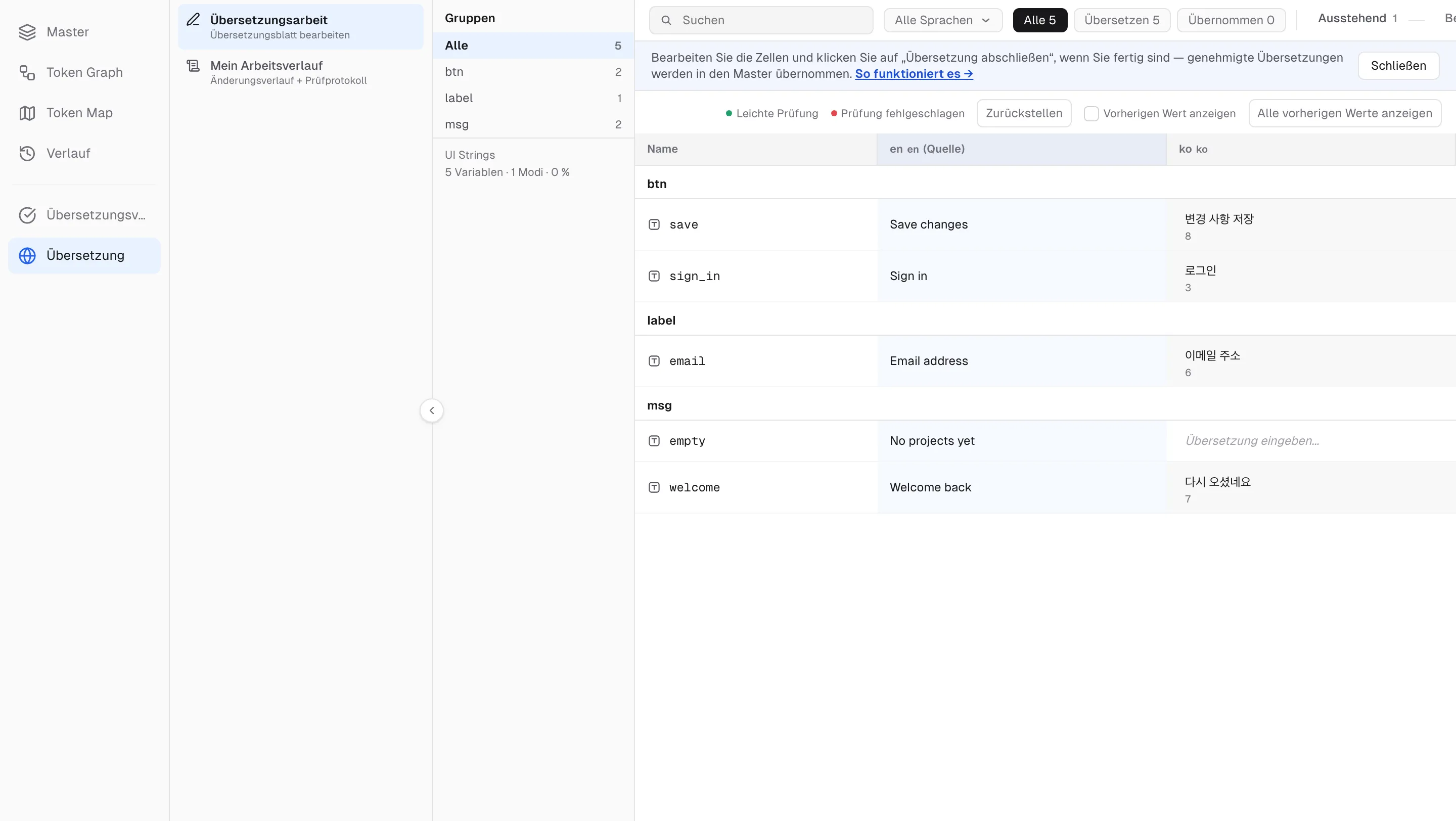Click the Save changes source cell
Viewport: 1456px width, 821px height.
click(x=1022, y=224)
